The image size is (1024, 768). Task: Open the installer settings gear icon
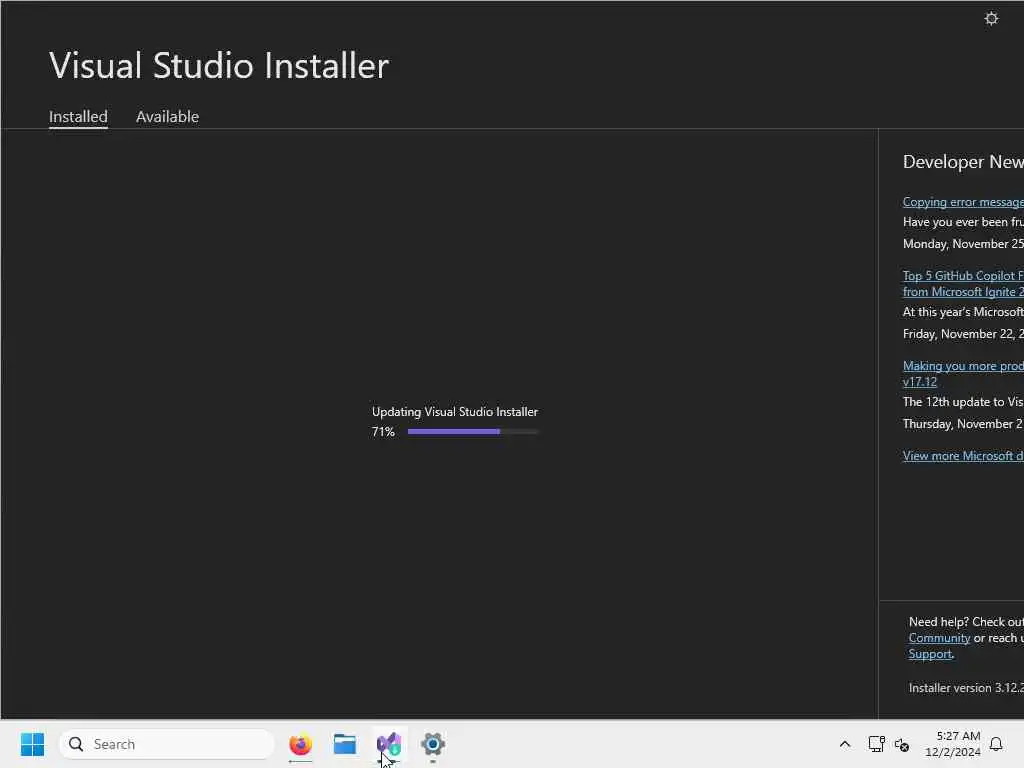click(991, 18)
